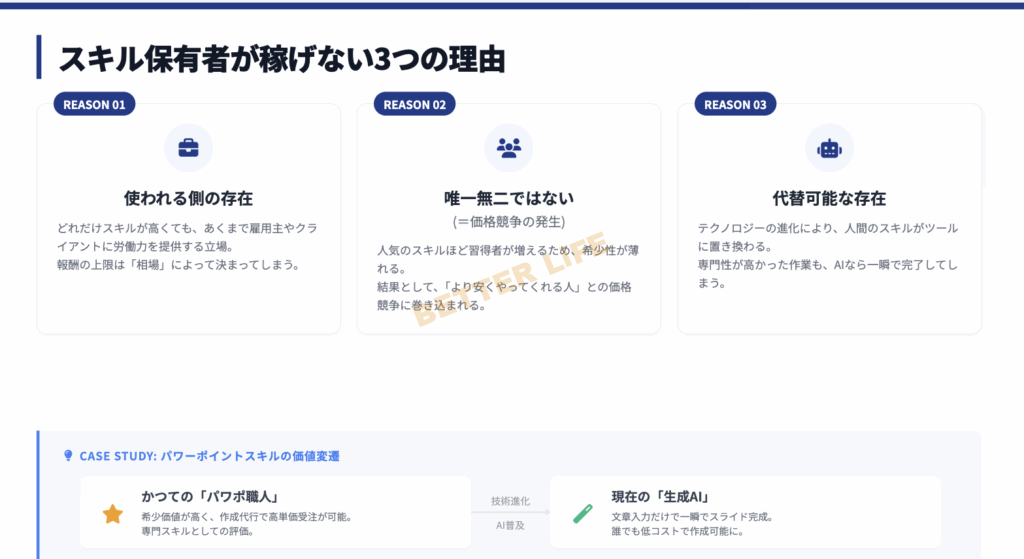This screenshot has height=559, width=1024.
Task: Select the REASON 02 badge
Action: pyautogui.click(x=414, y=104)
